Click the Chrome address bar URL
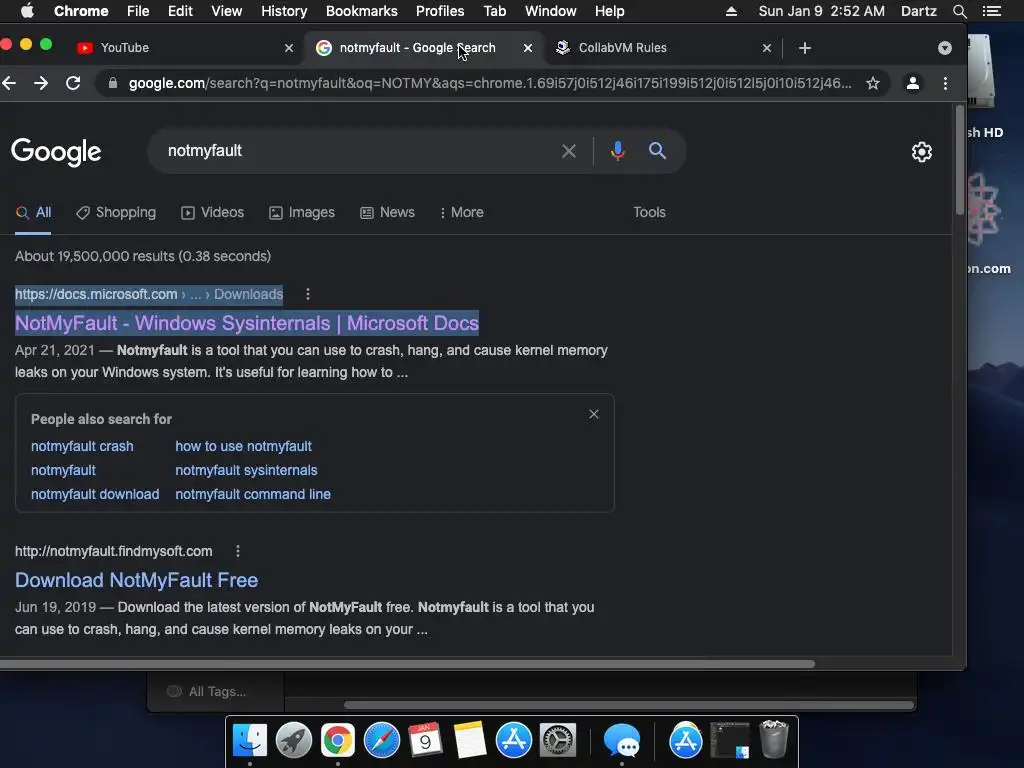Image resolution: width=1024 pixels, height=768 pixels. (x=490, y=83)
